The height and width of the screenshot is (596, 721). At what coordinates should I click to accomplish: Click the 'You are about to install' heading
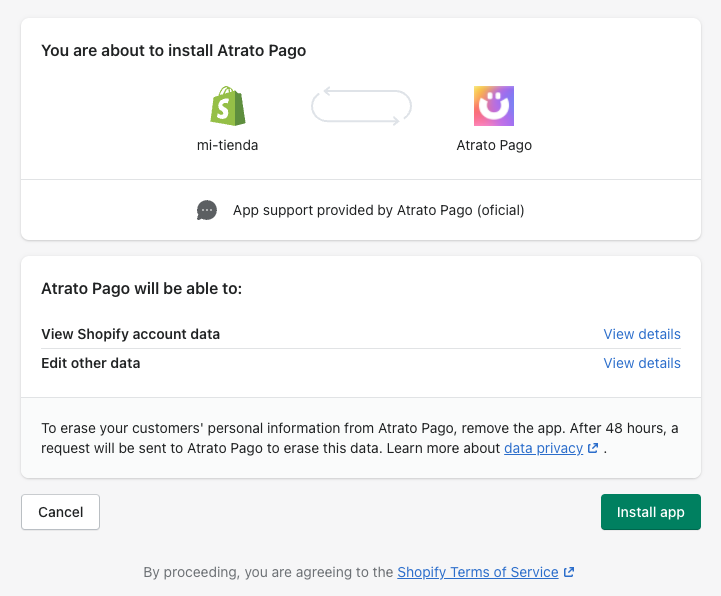(x=174, y=51)
